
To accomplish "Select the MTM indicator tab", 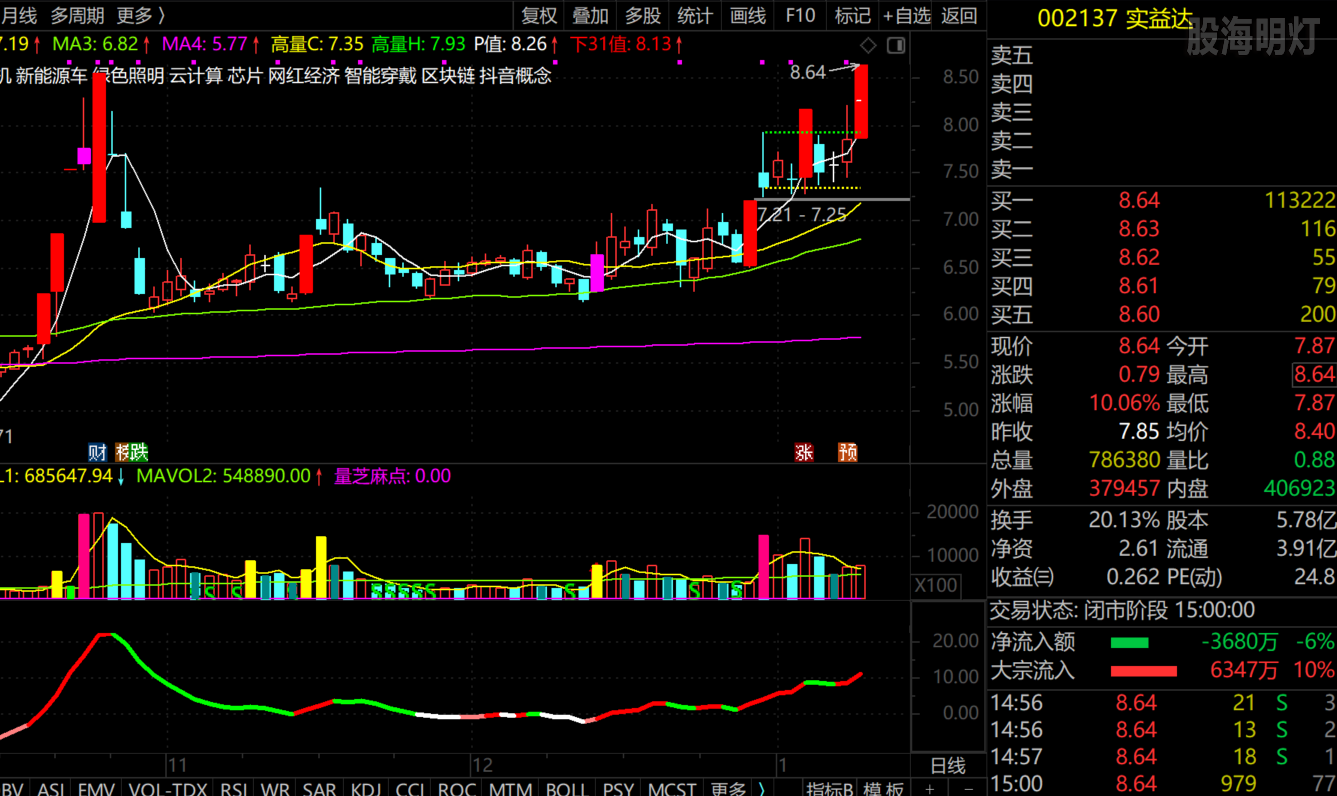I will 510,789.
